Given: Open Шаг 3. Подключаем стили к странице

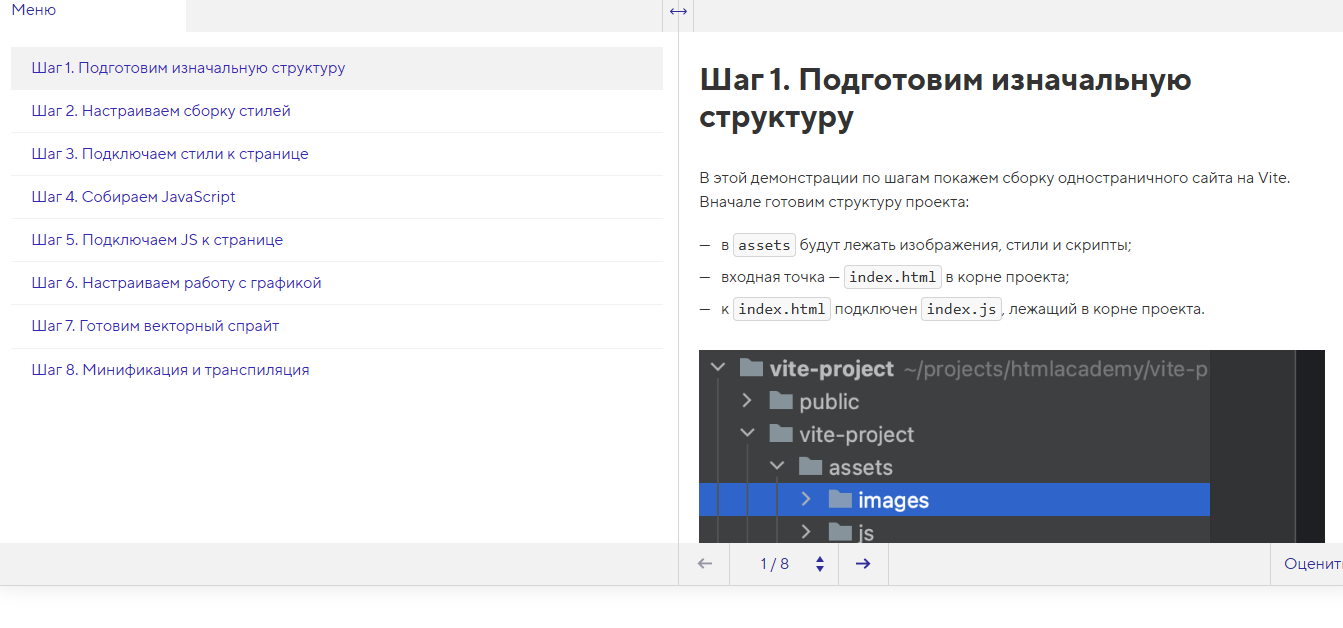Looking at the screenshot, I should (x=170, y=154).
